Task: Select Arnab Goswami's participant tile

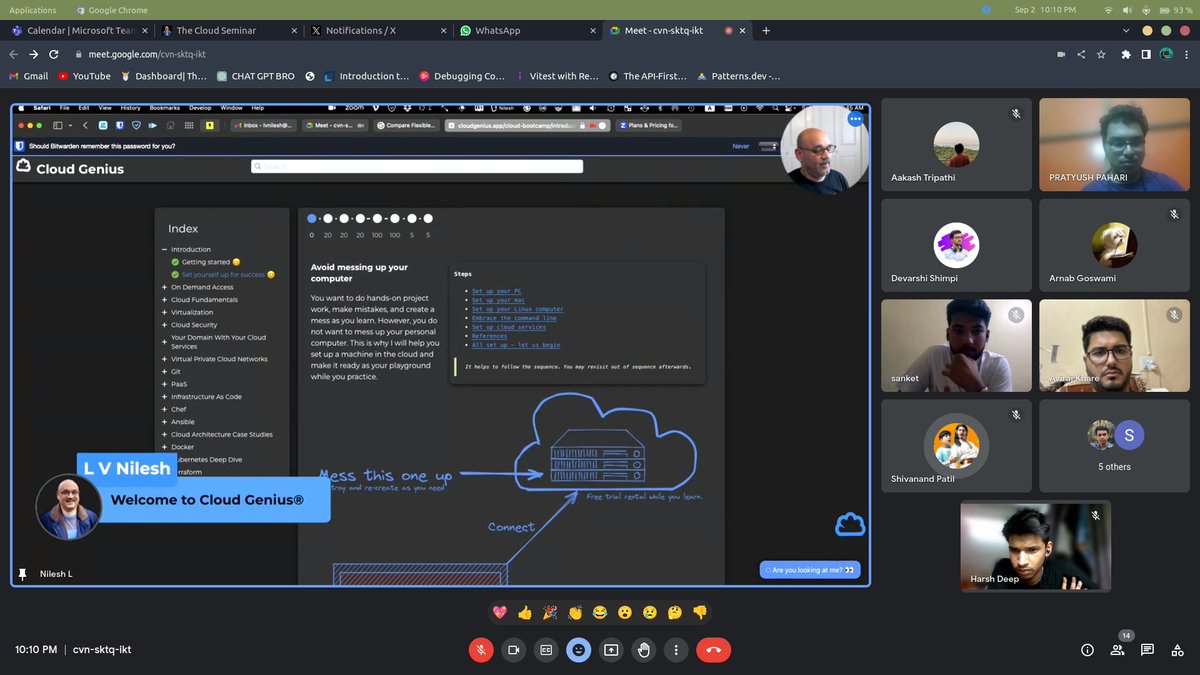Action: click(1114, 245)
